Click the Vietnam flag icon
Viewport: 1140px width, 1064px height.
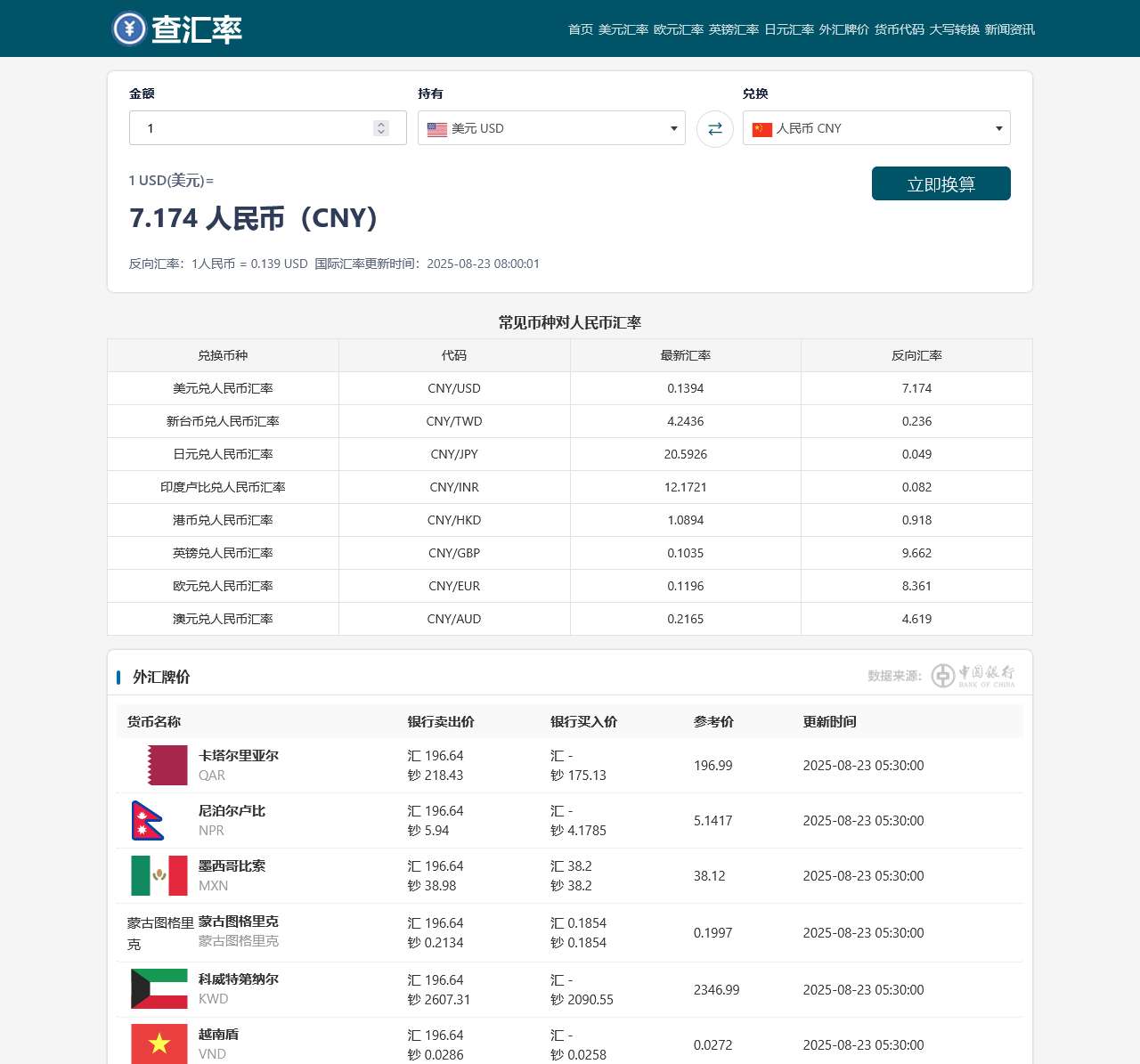[159, 1044]
